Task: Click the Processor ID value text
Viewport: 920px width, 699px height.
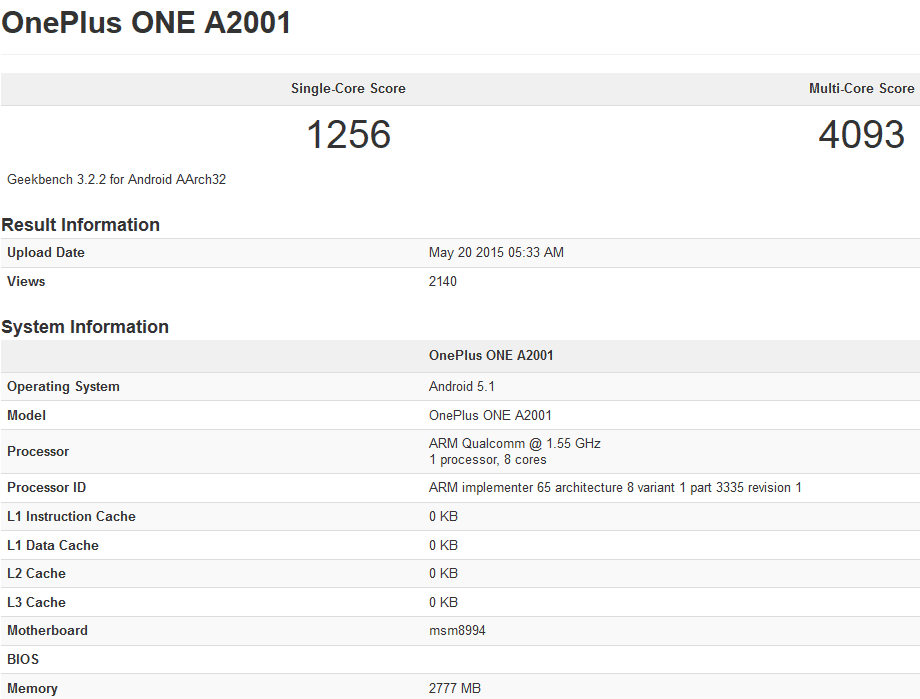Action: coord(615,488)
